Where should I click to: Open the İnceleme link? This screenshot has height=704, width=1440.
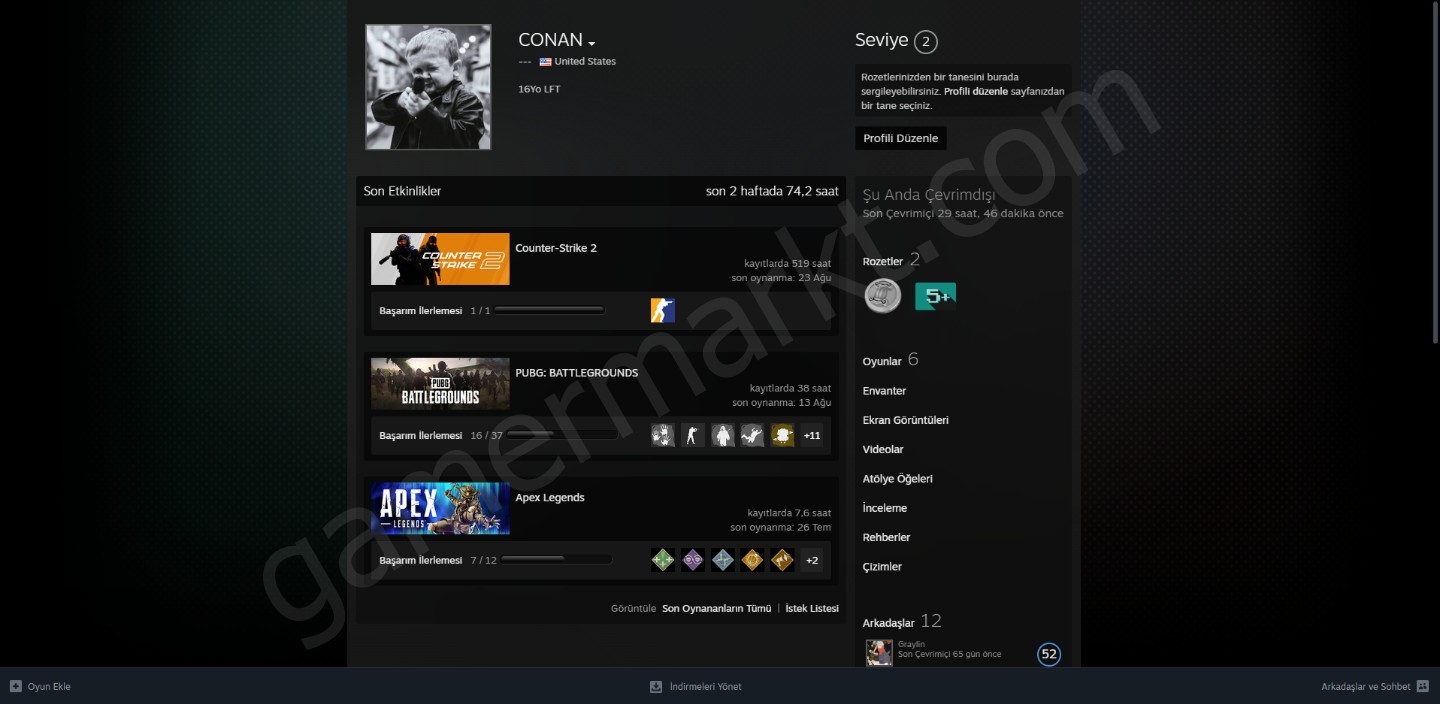[885, 508]
